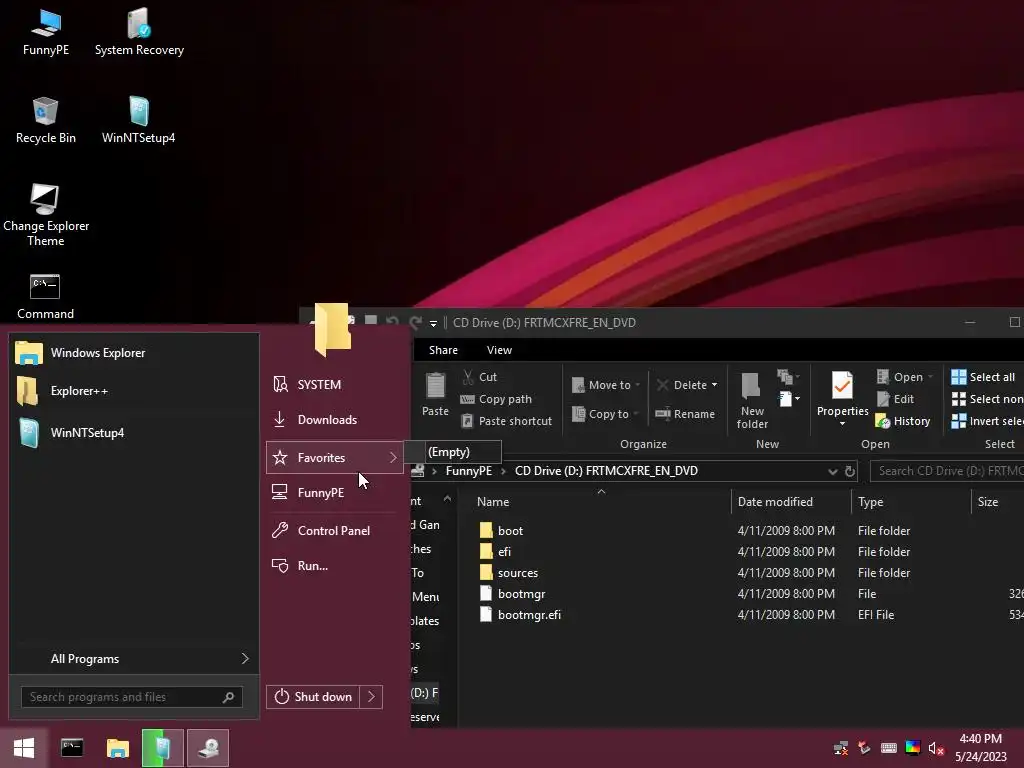
Task: Click keyboard tray icon
Action: pyautogui.click(x=888, y=748)
